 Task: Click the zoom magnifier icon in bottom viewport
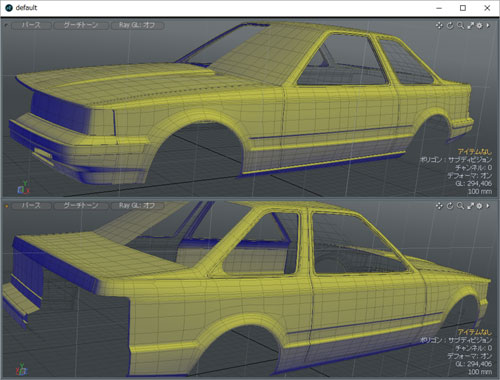coord(460,206)
